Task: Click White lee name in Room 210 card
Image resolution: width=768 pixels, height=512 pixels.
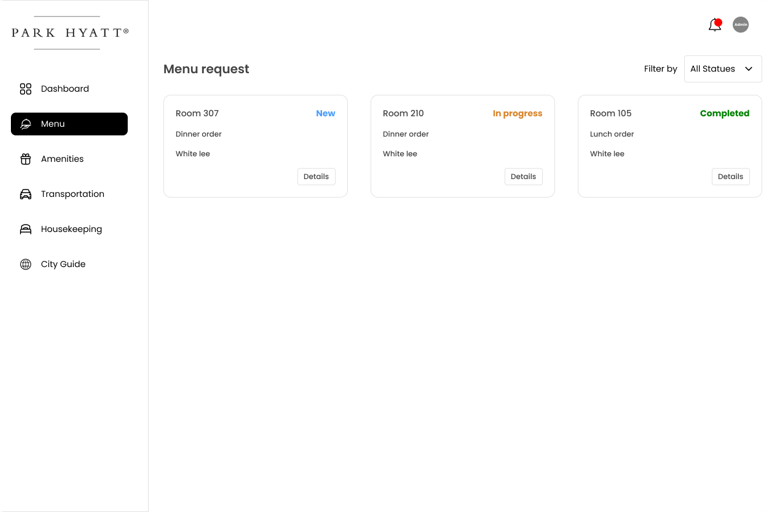Action: [x=400, y=153]
